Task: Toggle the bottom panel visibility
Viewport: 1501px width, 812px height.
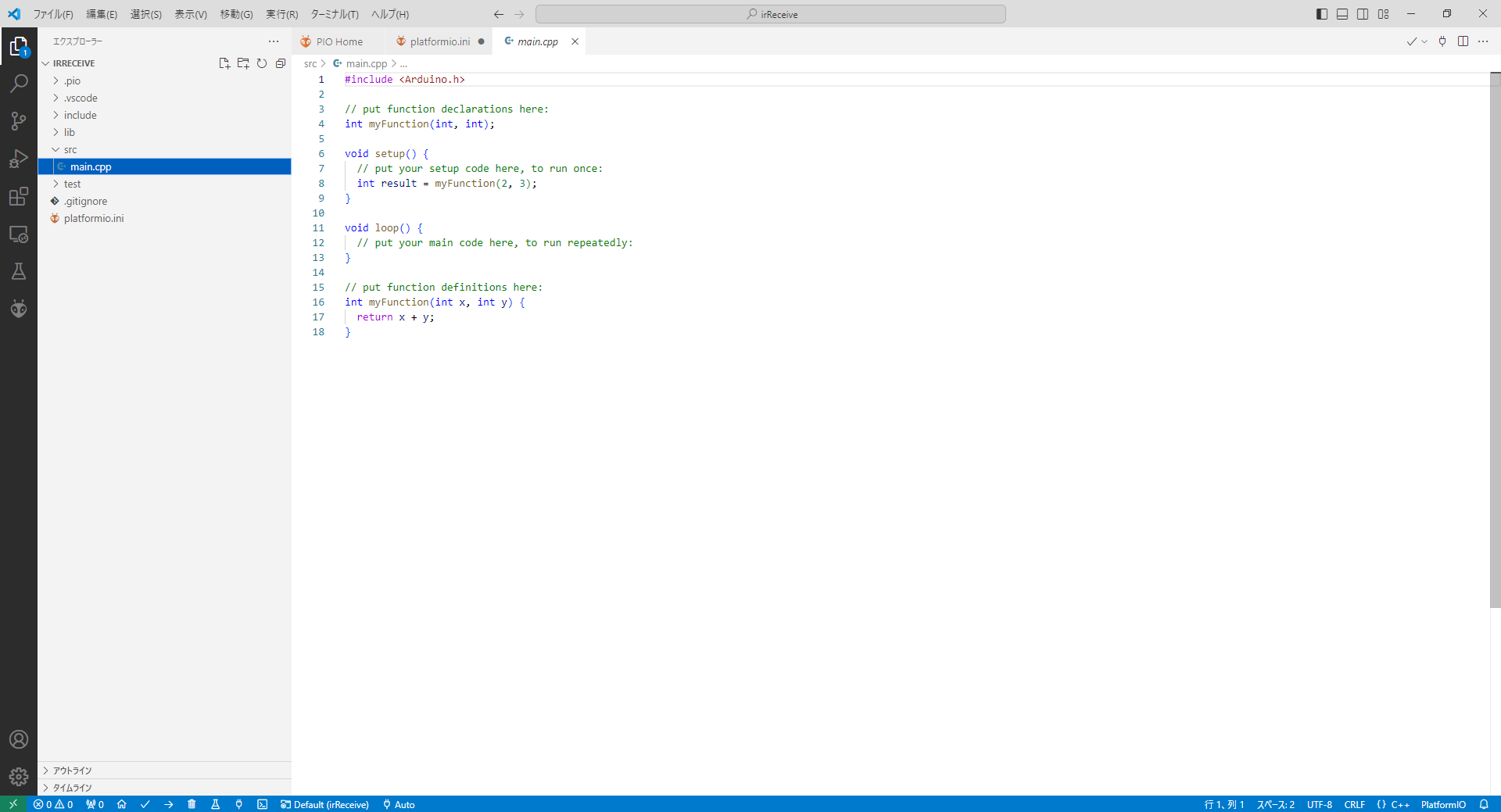Action: coord(1342,14)
